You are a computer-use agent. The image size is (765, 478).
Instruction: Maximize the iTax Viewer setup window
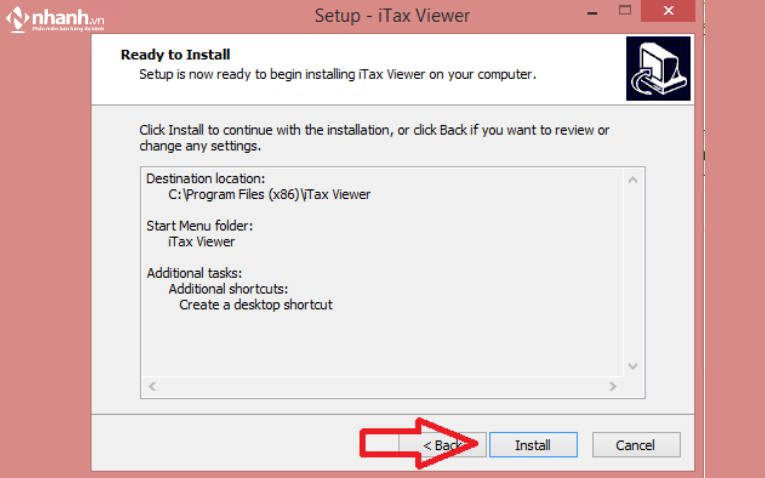click(625, 11)
